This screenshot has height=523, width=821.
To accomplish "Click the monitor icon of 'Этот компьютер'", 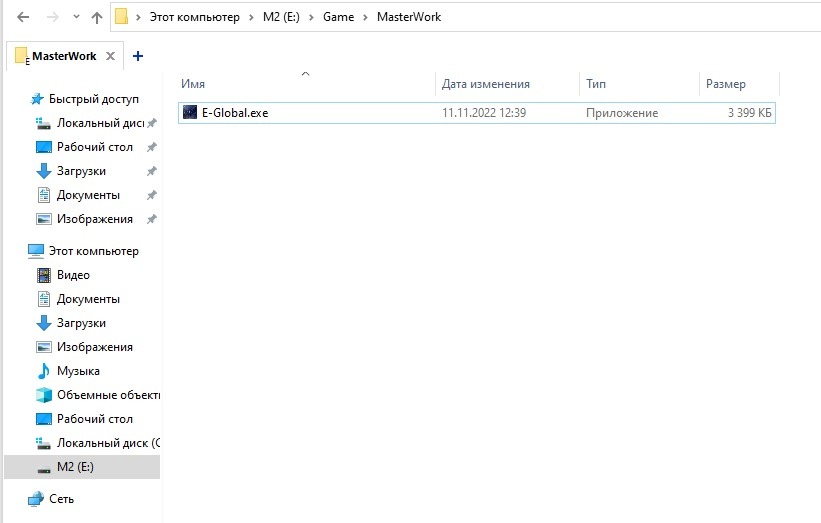I will click(36, 251).
